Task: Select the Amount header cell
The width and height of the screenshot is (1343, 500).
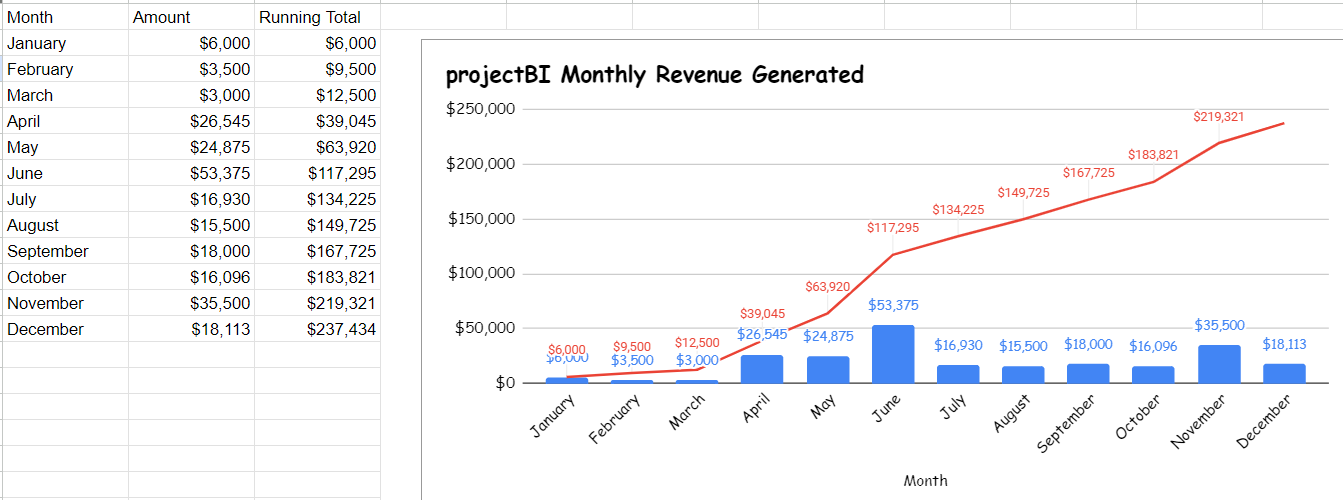Action: (x=191, y=17)
